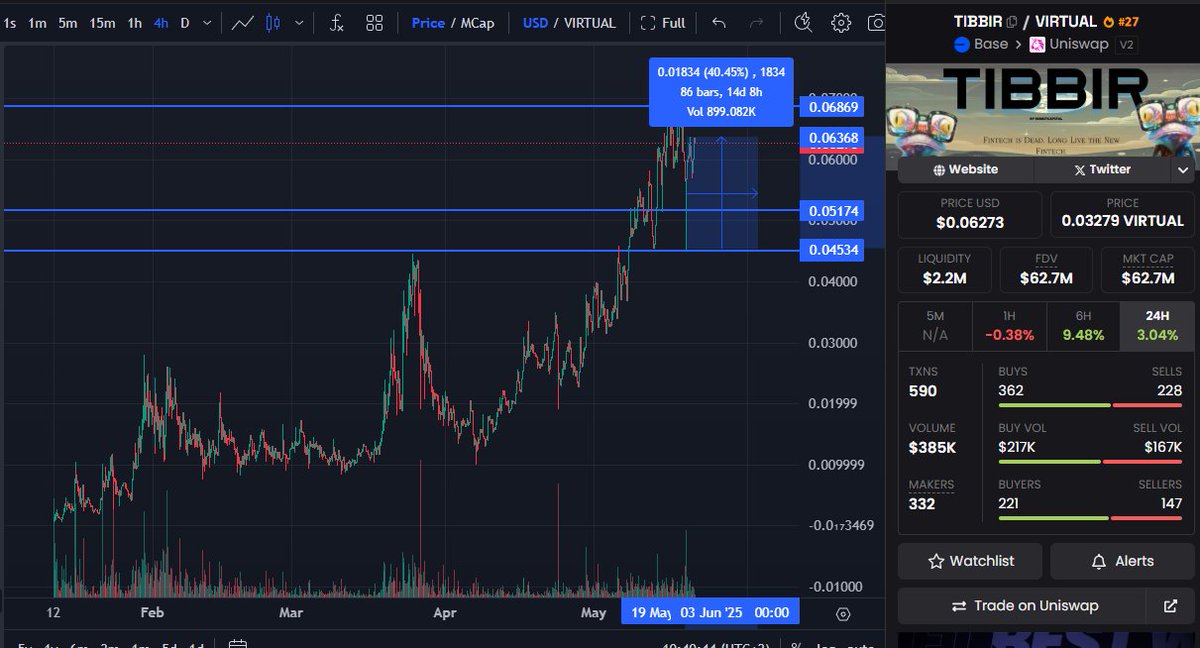The image size is (1200, 648).
Task: Click the BUYS versus SELLS progress bar
Action: tap(1090, 405)
